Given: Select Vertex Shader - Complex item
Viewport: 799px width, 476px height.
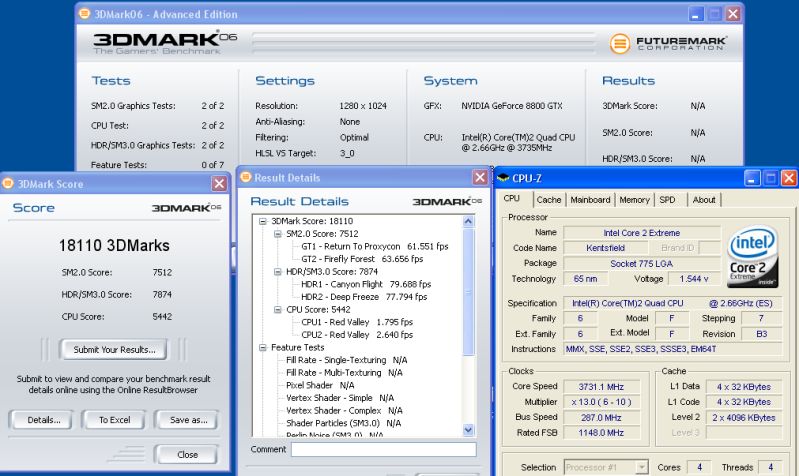Looking at the screenshot, I should 344,411.
